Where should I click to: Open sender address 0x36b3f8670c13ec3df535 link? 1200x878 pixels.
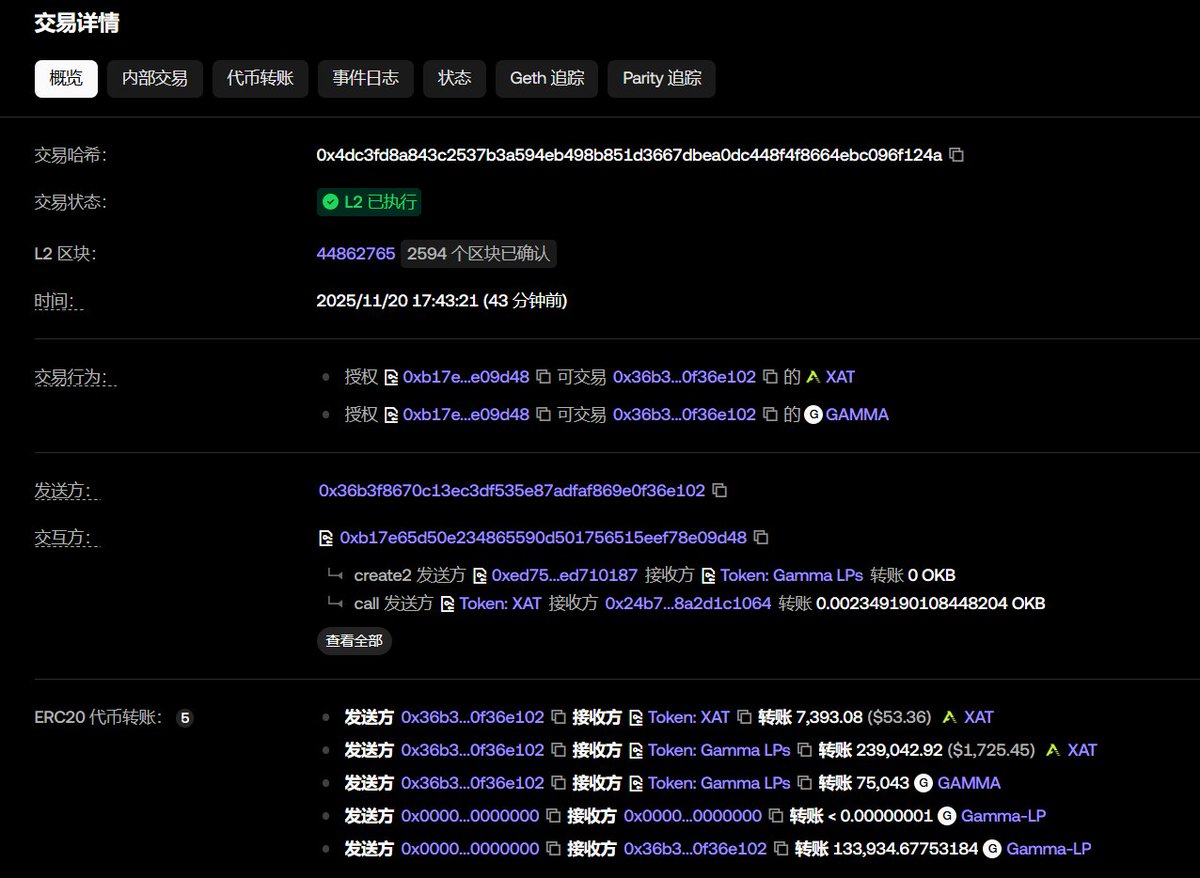pyautogui.click(x=512, y=491)
